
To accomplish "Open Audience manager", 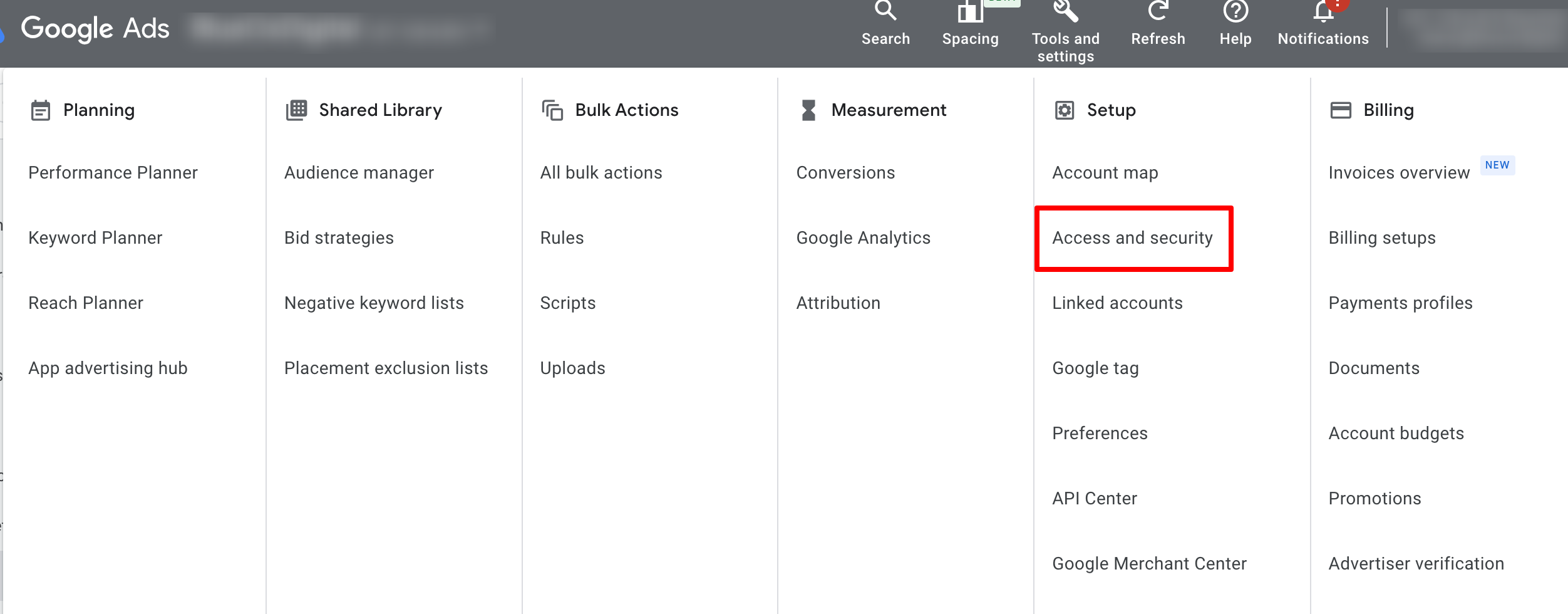I will pos(359,173).
